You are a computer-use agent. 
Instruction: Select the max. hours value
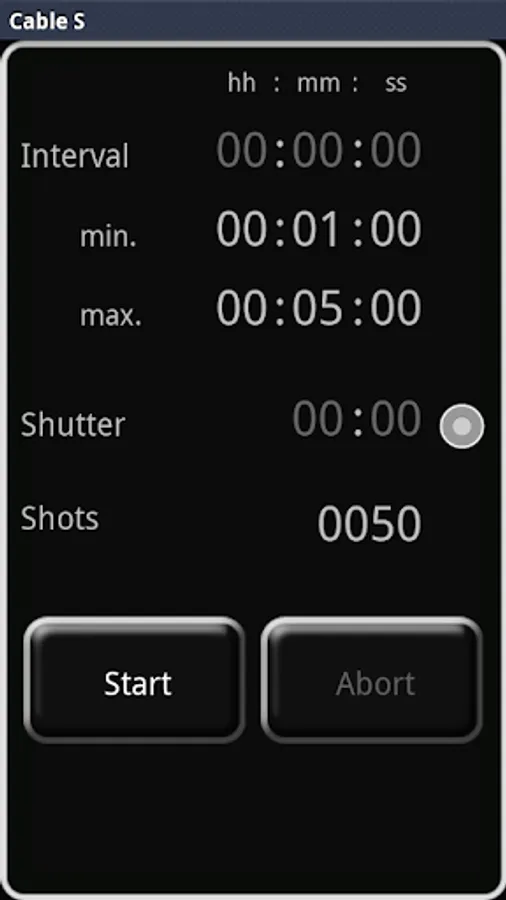[x=242, y=308]
